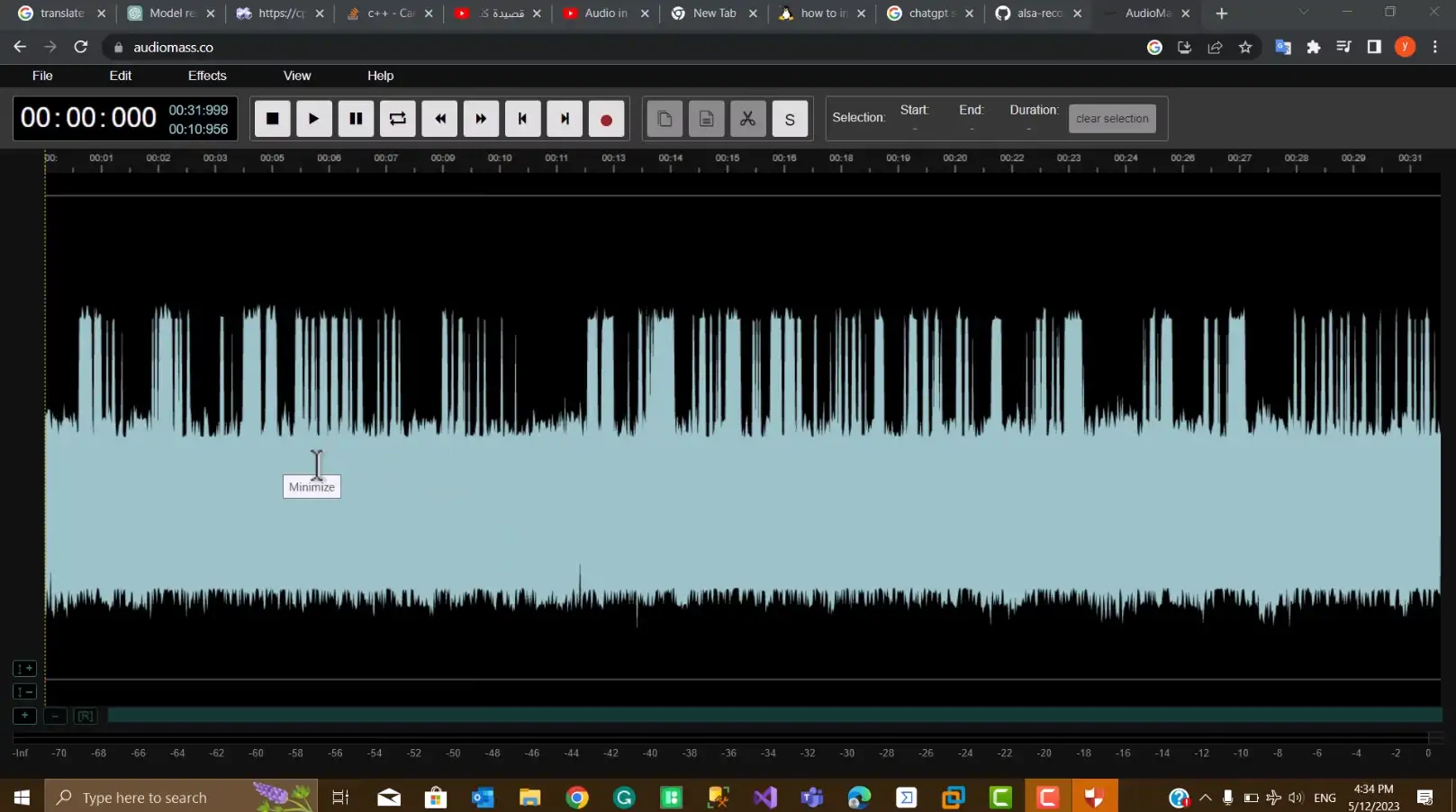1456x812 pixels.
Task: Click the Paste clipboard icon
Action: click(706, 119)
